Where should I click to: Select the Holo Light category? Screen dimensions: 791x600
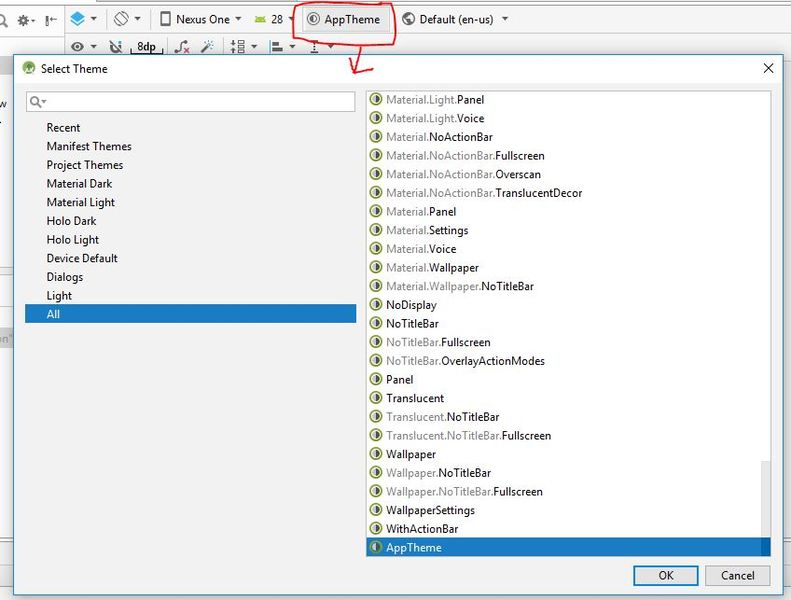[73, 240]
